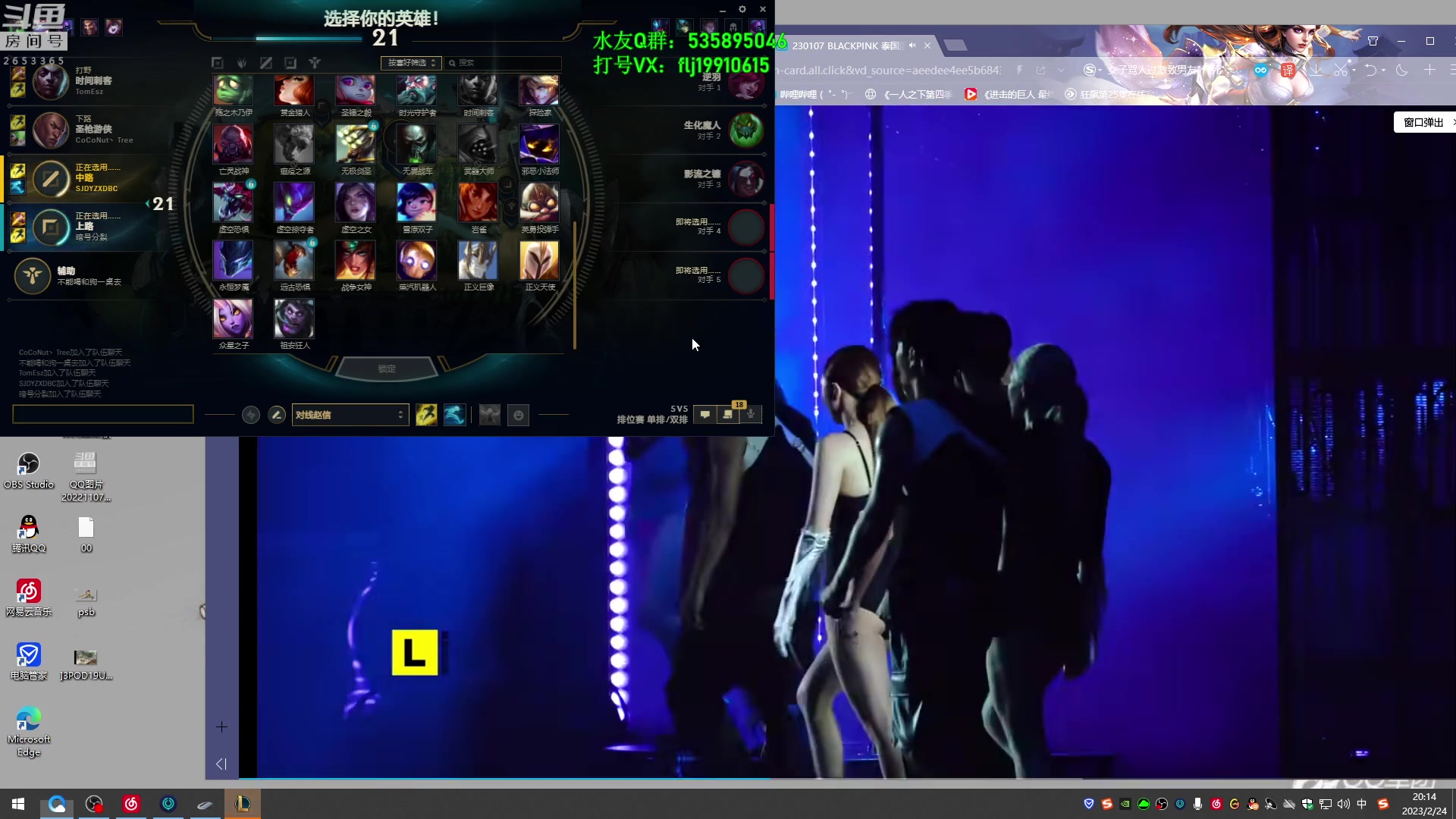Collapse the video sidebar arrow
The height and width of the screenshot is (819, 1456).
click(221, 764)
